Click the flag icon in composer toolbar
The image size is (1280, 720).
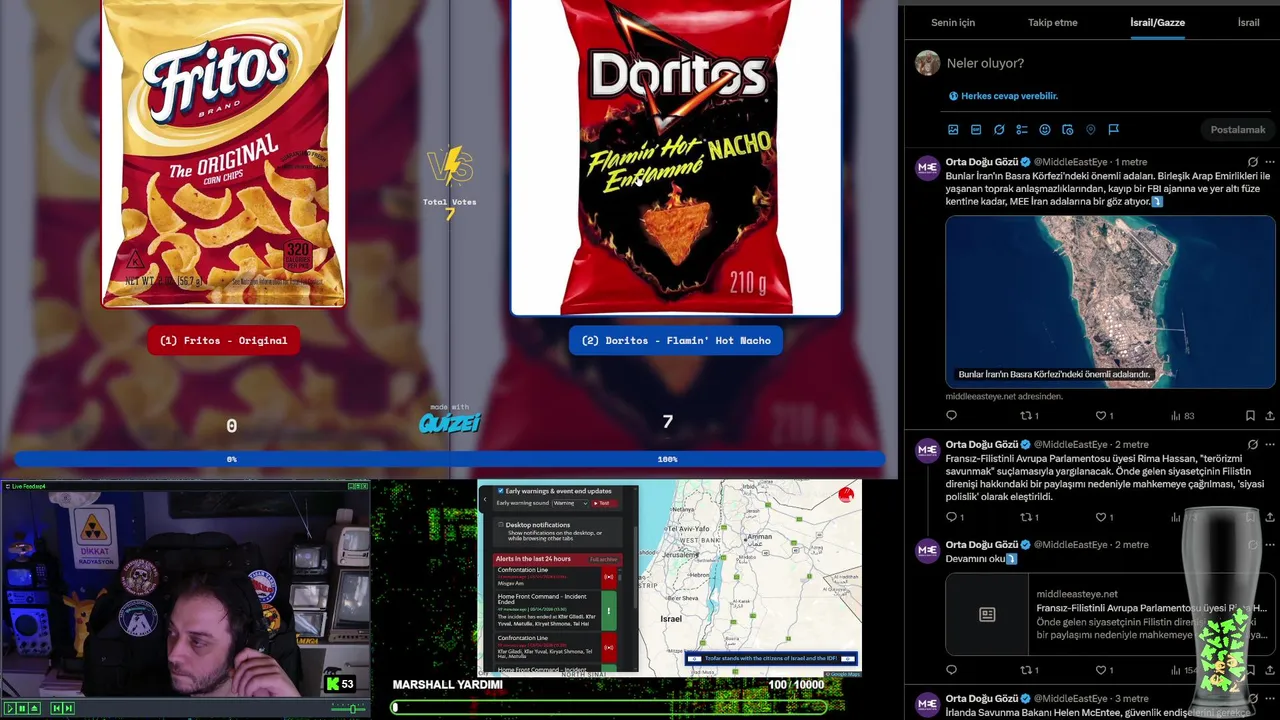pyautogui.click(x=1114, y=129)
